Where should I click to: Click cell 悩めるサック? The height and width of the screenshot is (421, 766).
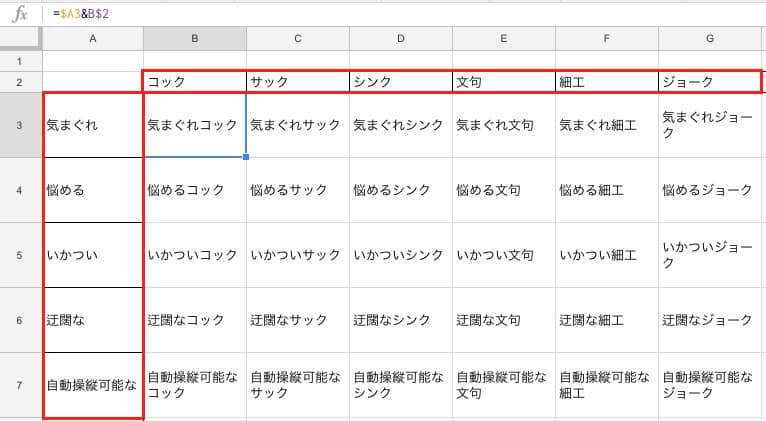tap(298, 190)
